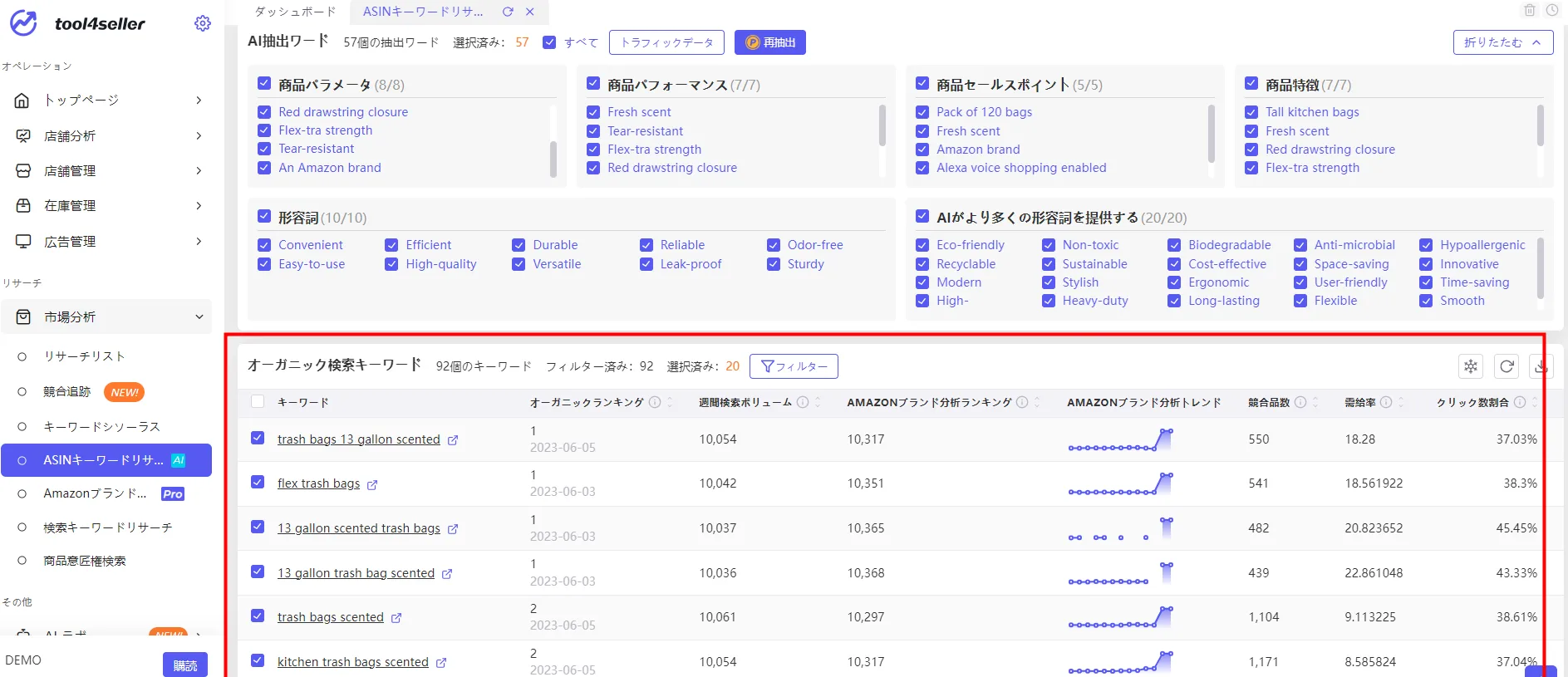Uncheck flex trash bags row checkbox

[258, 482]
